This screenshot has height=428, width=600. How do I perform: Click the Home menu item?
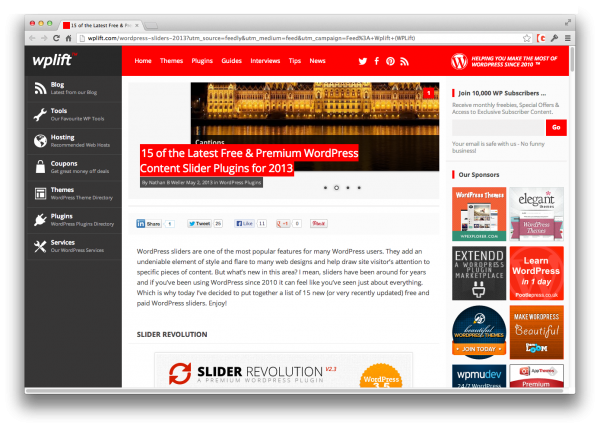(143, 61)
